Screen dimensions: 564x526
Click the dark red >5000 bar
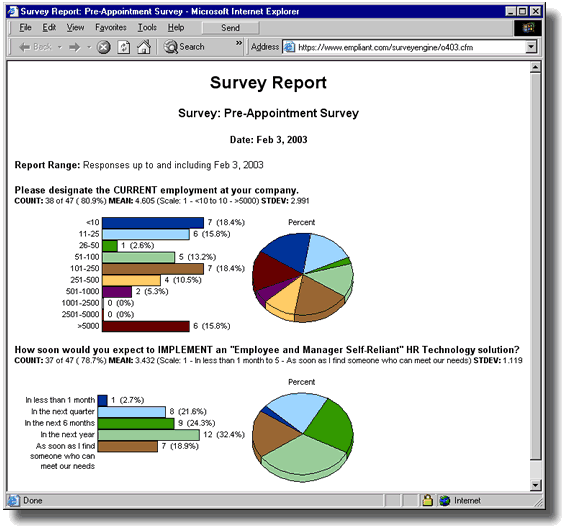pos(146,326)
